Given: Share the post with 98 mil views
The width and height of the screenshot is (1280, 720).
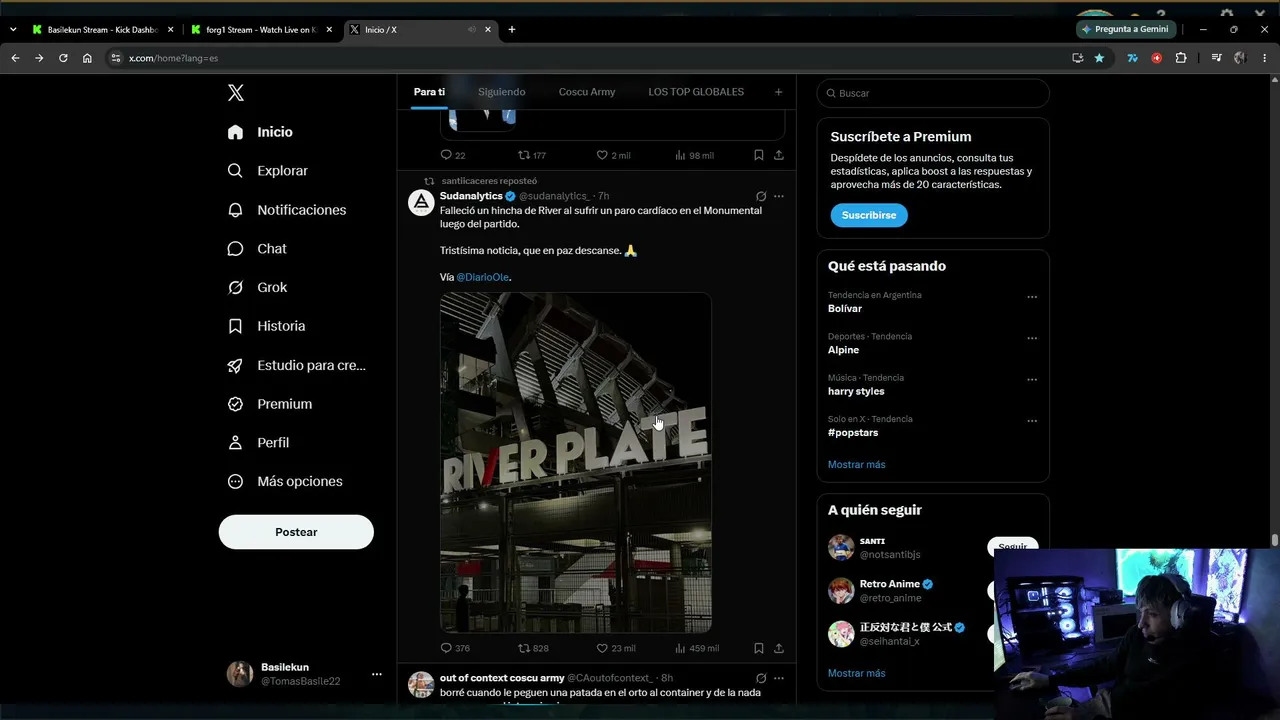Looking at the screenshot, I should pos(779,155).
